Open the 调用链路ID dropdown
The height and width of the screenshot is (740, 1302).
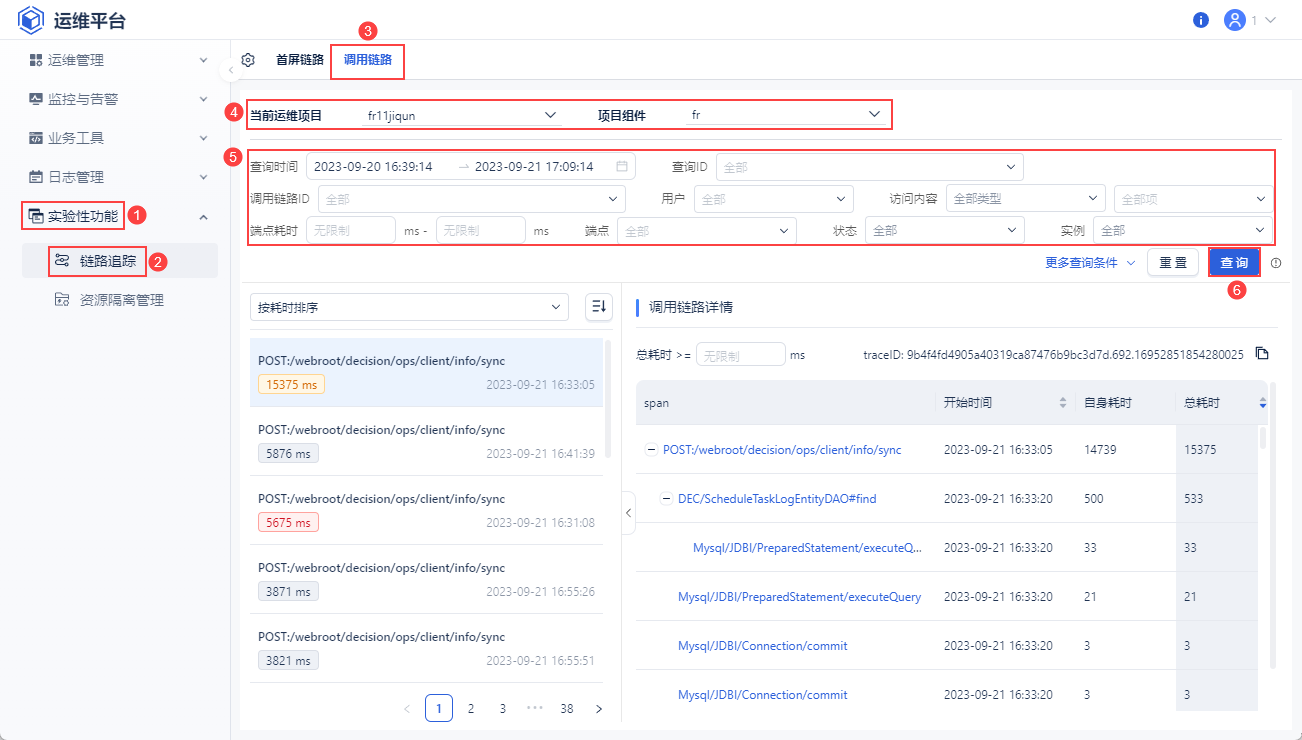click(x=471, y=199)
